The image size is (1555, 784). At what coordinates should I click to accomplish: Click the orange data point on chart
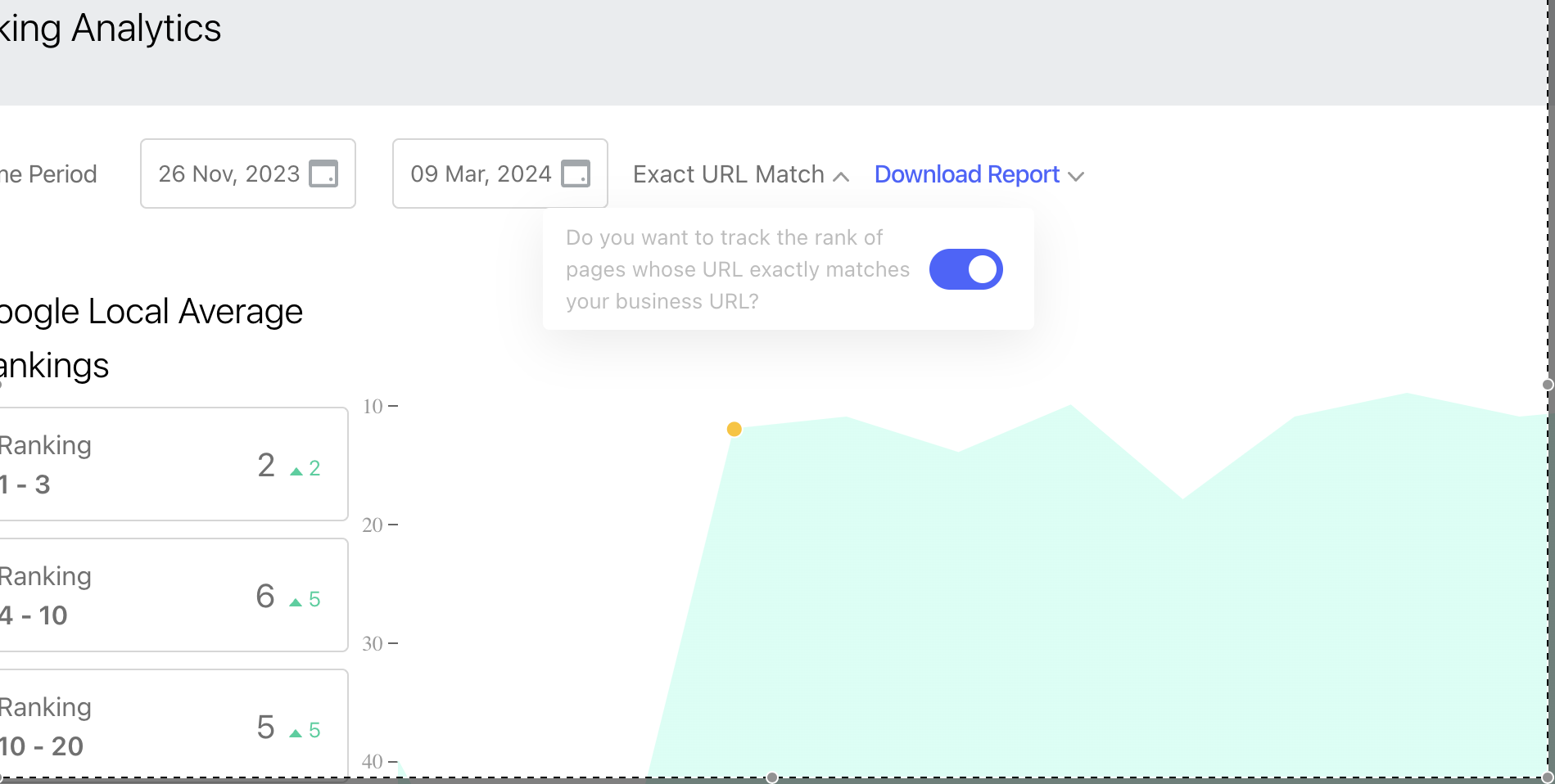point(735,429)
